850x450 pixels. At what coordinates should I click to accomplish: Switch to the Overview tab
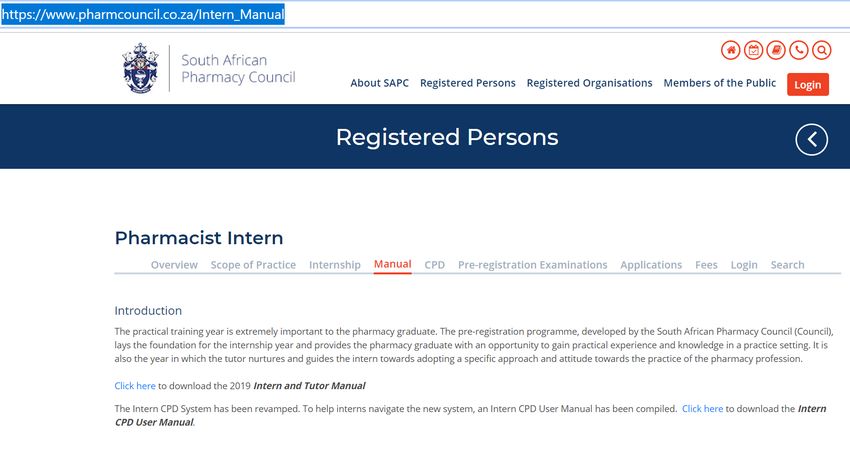(174, 265)
